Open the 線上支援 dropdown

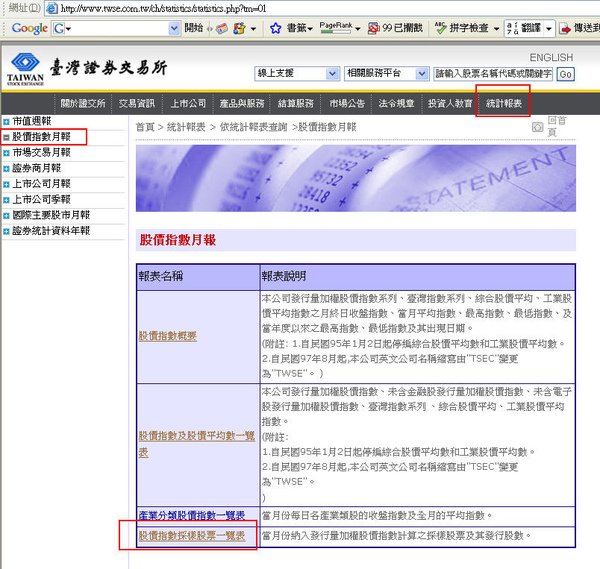tap(297, 73)
